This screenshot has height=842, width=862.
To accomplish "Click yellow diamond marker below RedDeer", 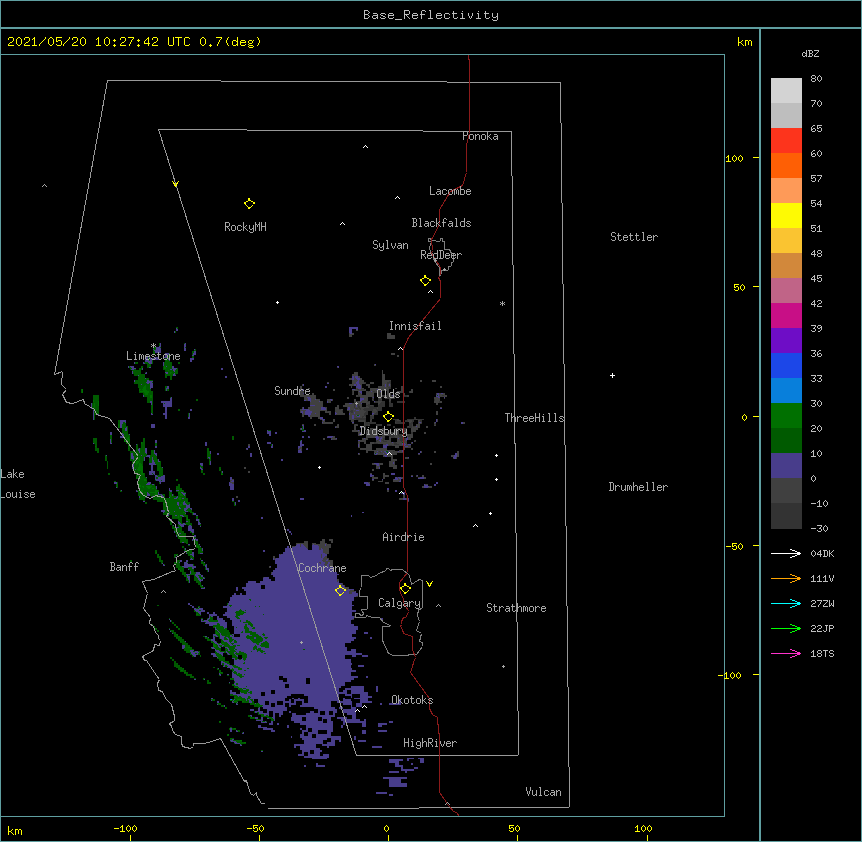I will pyautogui.click(x=425, y=281).
